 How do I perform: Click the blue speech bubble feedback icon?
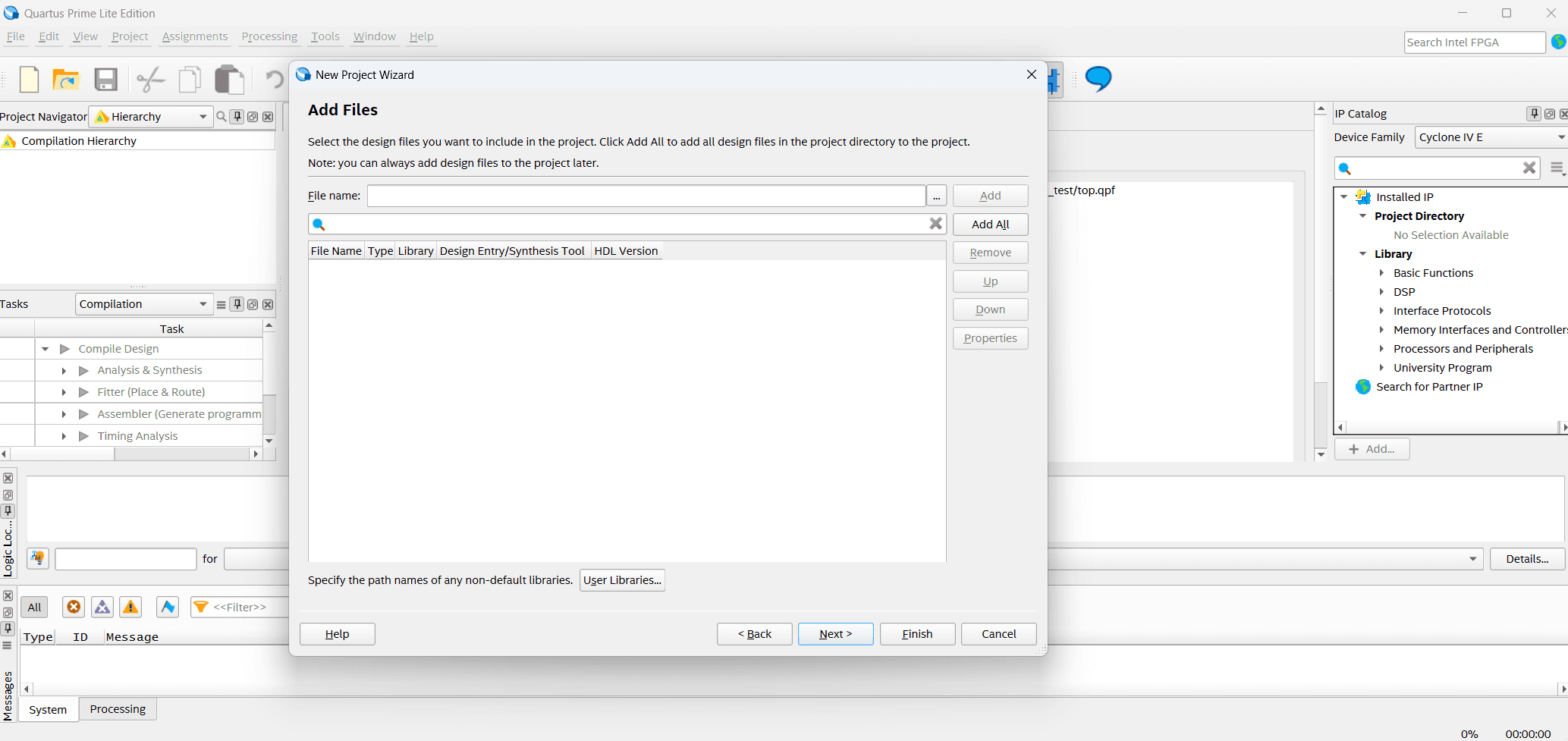click(x=1098, y=78)
